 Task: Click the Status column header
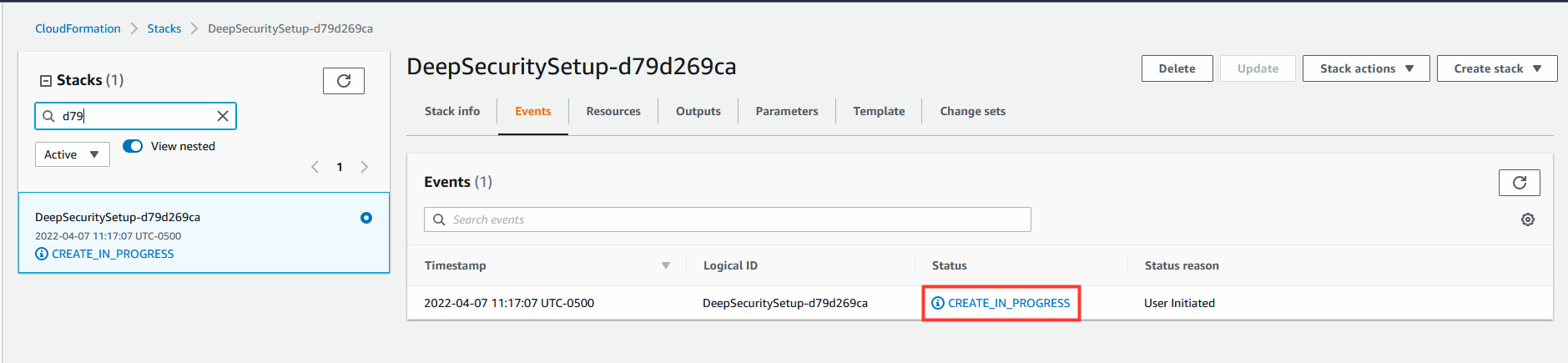pyautogui.click(x=950, y=265)
